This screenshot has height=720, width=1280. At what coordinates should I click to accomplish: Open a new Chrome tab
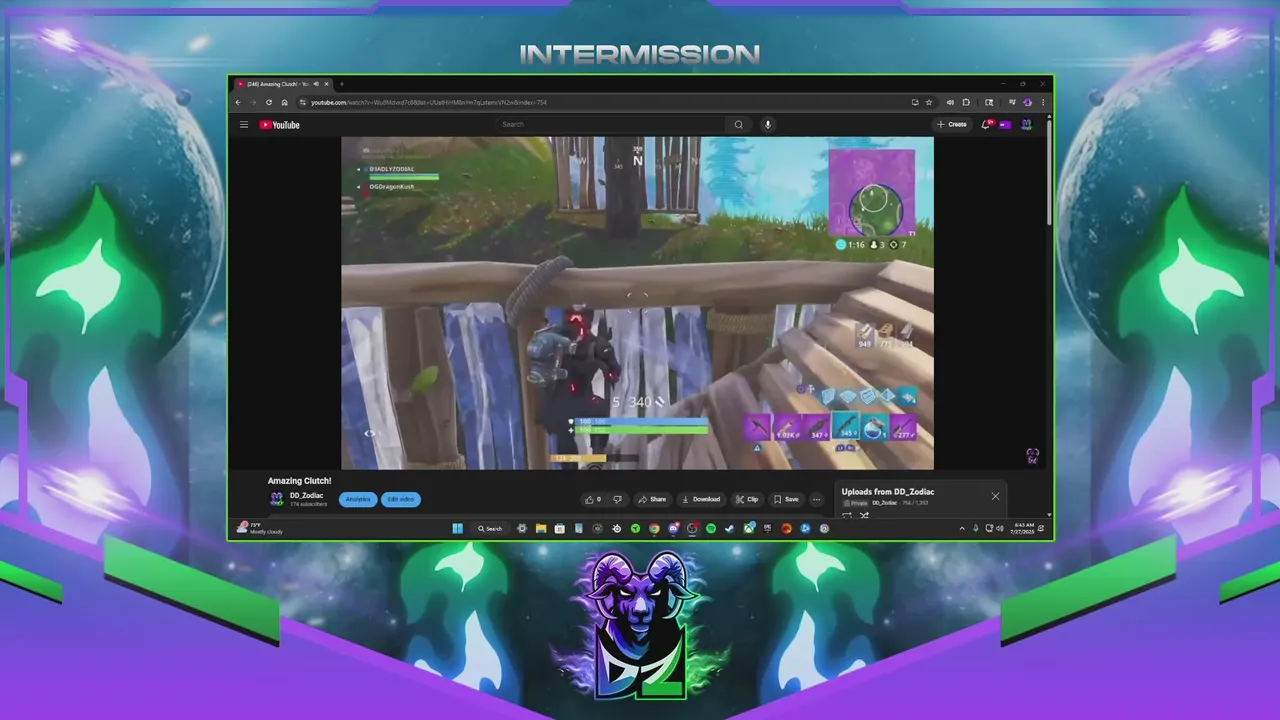[x=341, y=84]
